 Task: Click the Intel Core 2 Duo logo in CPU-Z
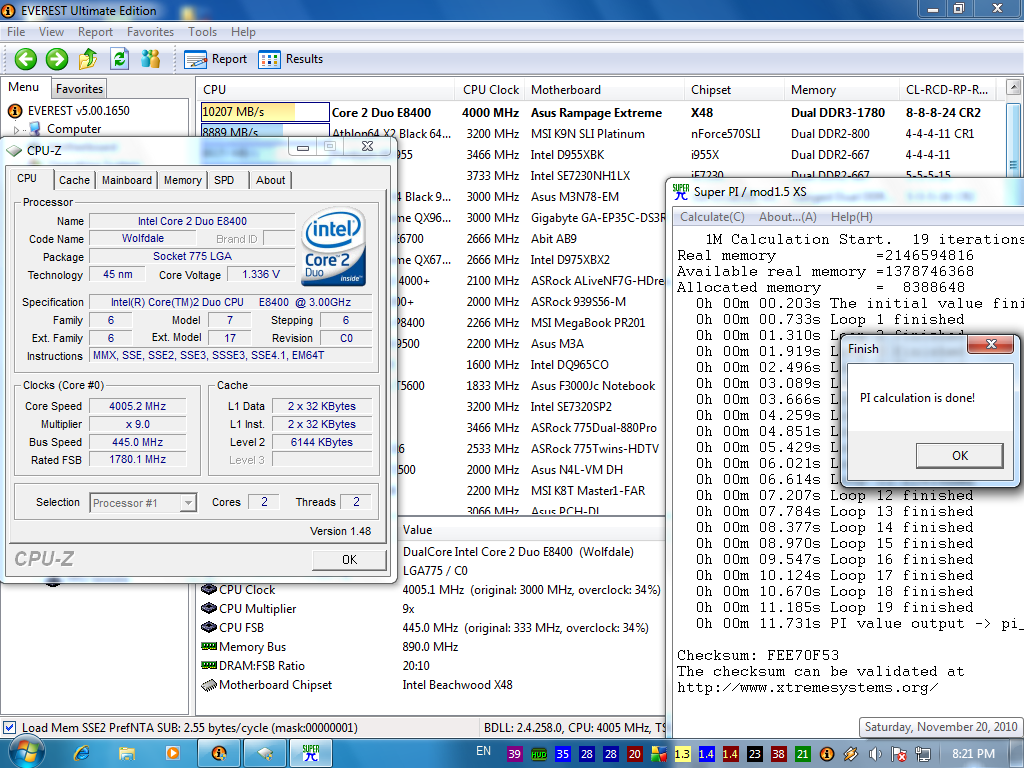[333, 246]
